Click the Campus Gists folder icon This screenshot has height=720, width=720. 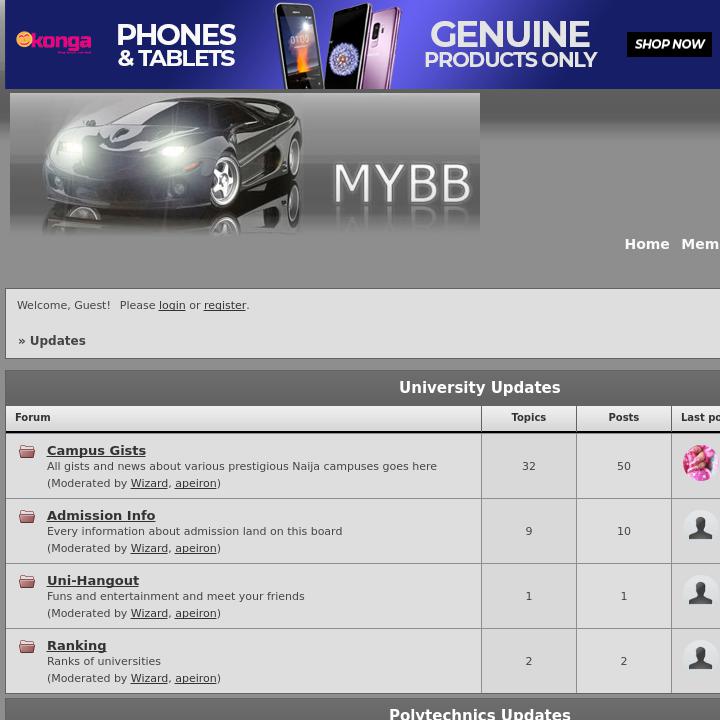pyautogui.click(x=27, y=451)
